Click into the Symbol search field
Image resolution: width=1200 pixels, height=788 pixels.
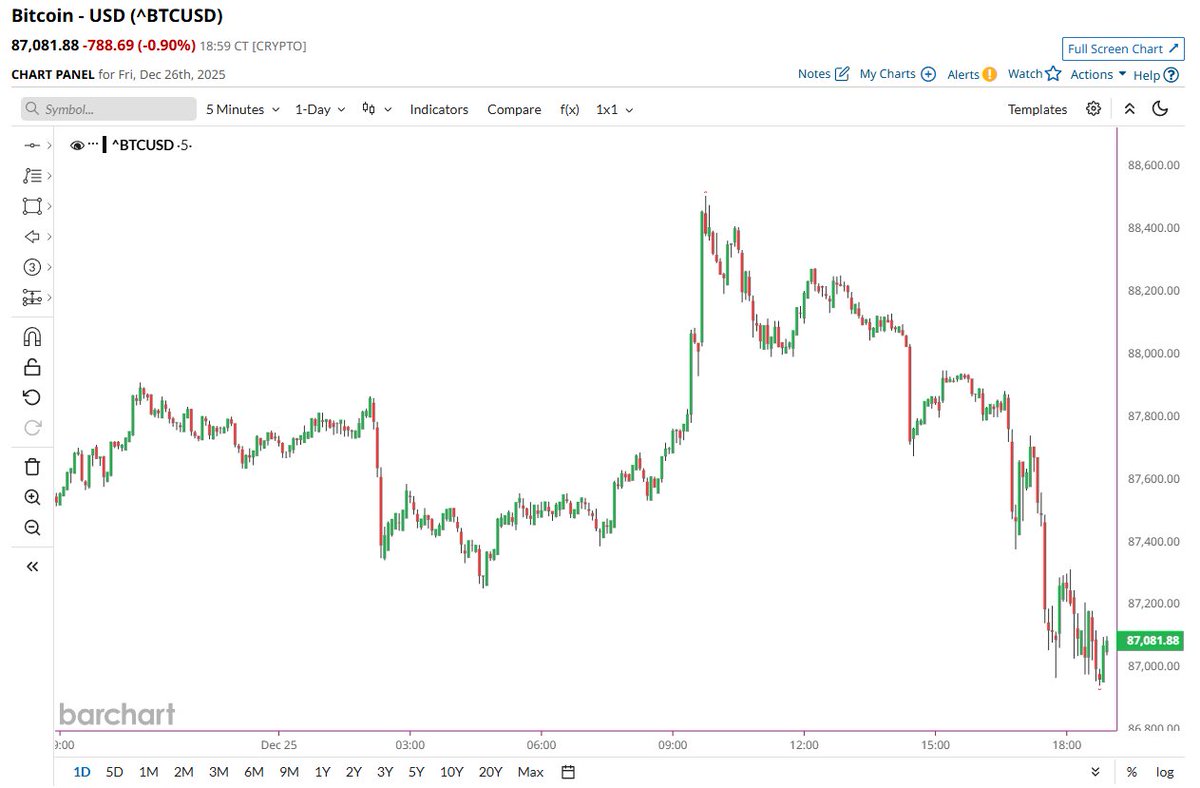click(108, 109)
